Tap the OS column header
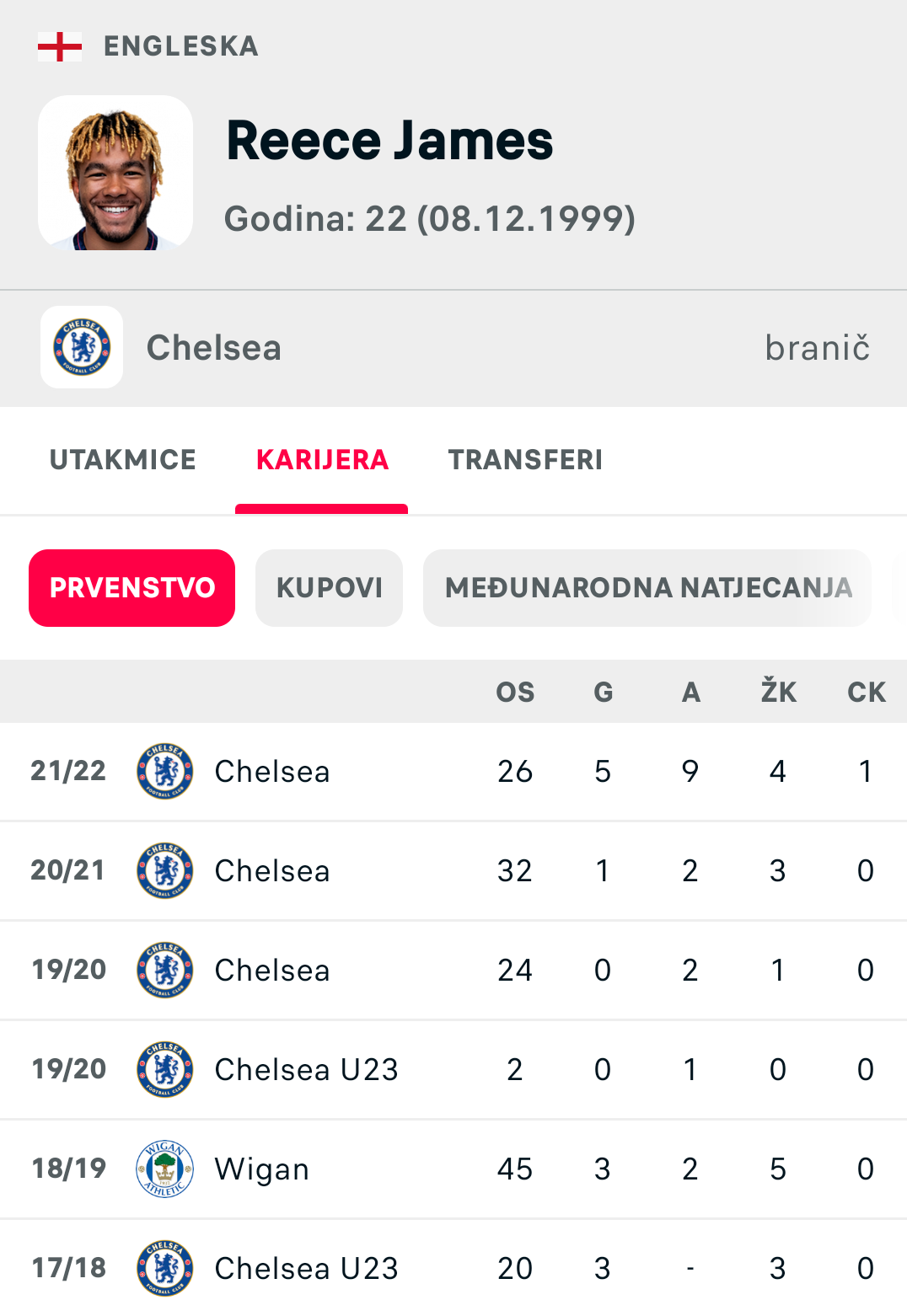Viewport: 907px width, 1316px height. [x=515, y=693]
